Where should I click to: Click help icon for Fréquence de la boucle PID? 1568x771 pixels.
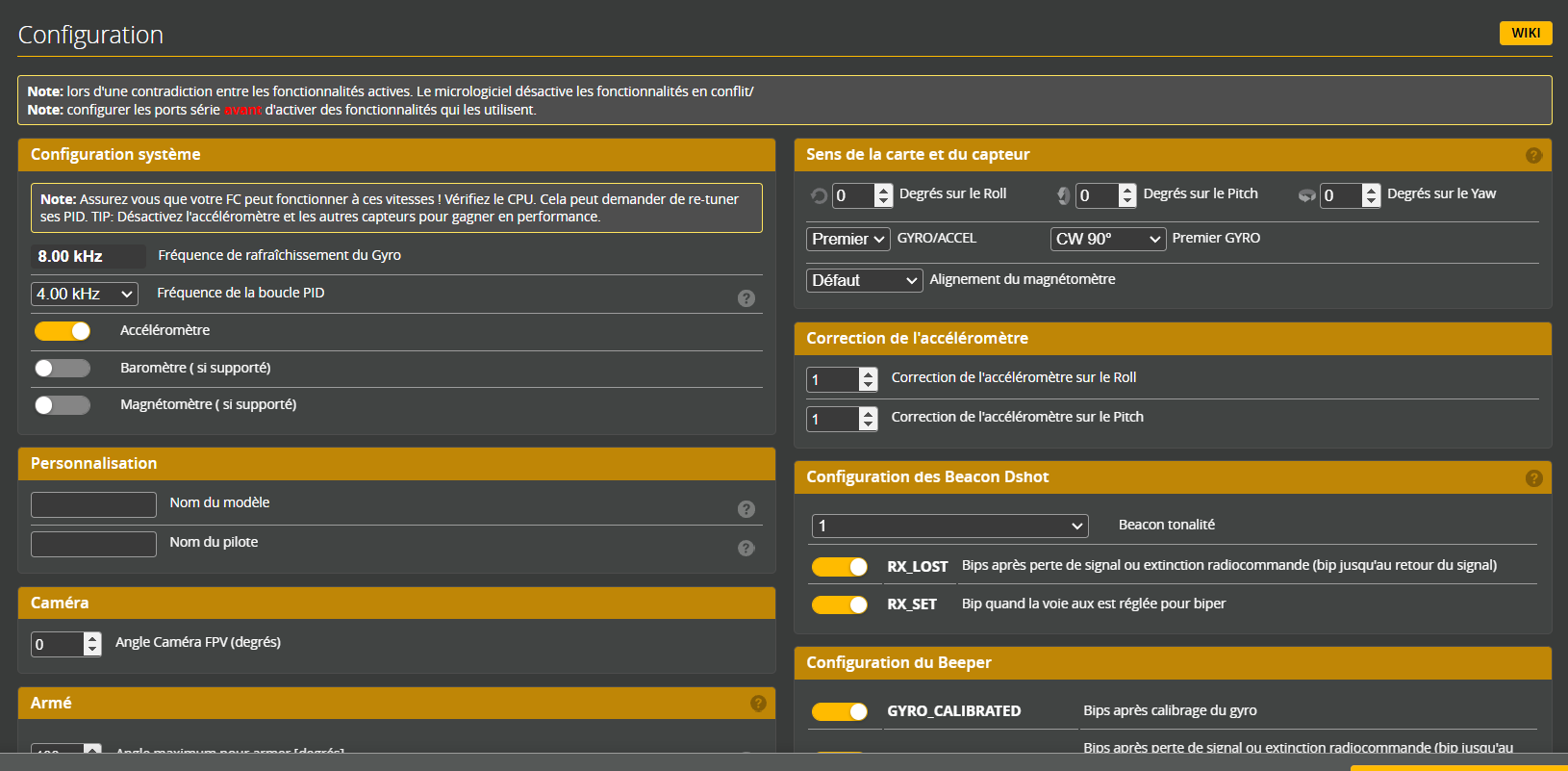[746, 298]
